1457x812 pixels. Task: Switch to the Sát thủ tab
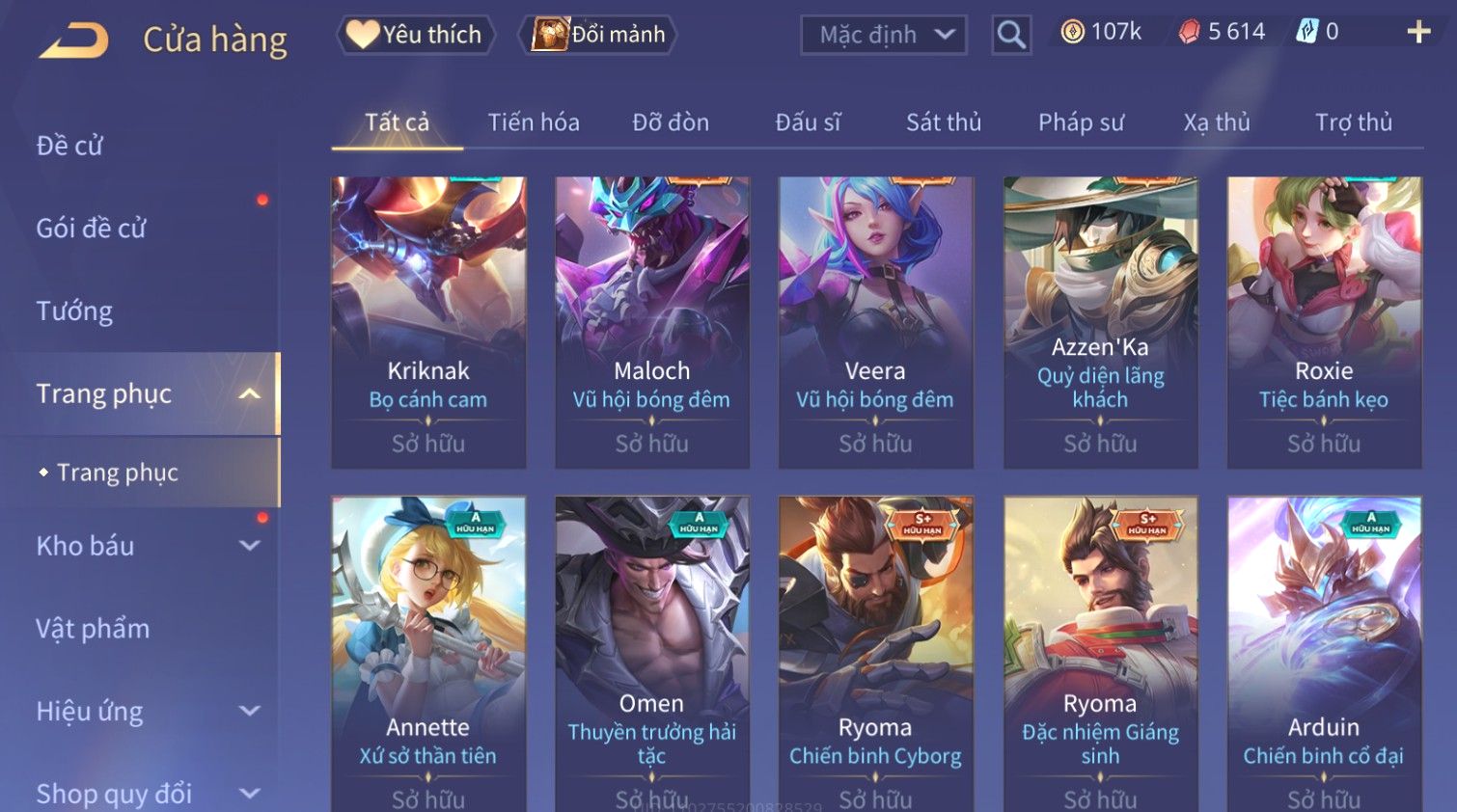coord(944,122)
